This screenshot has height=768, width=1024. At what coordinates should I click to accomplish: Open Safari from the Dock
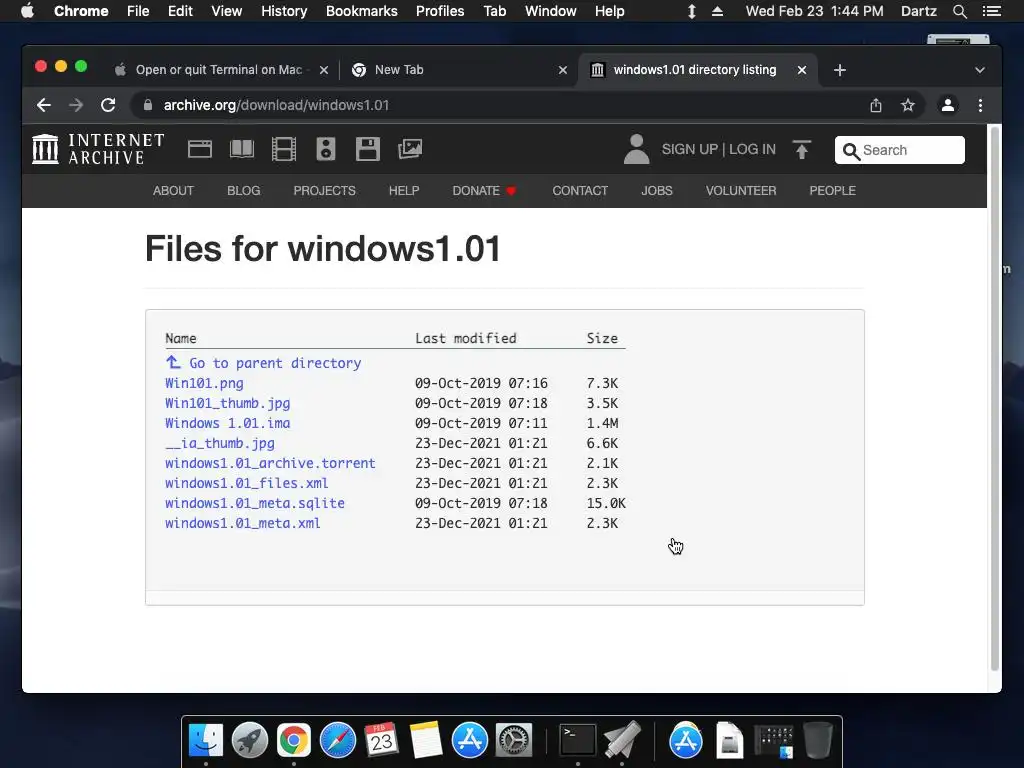[x=338, y=741]
